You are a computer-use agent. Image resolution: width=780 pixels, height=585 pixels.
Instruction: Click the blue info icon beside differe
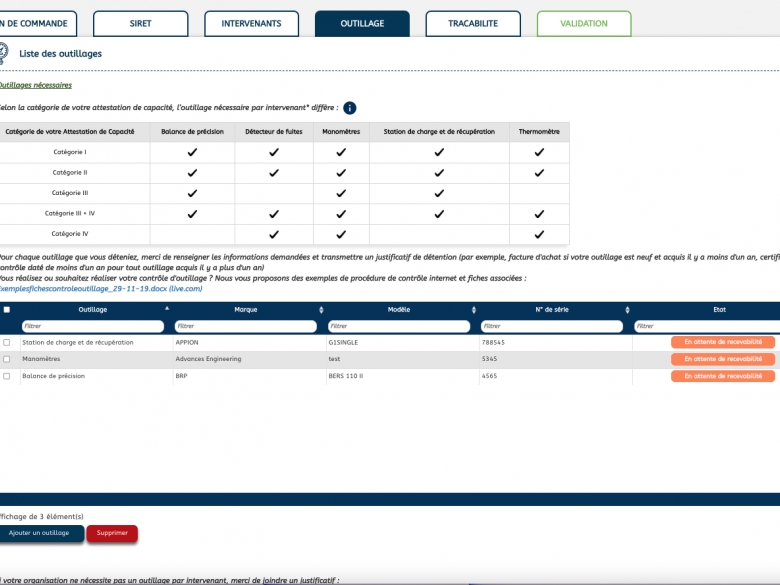click(x=350, y=108)
